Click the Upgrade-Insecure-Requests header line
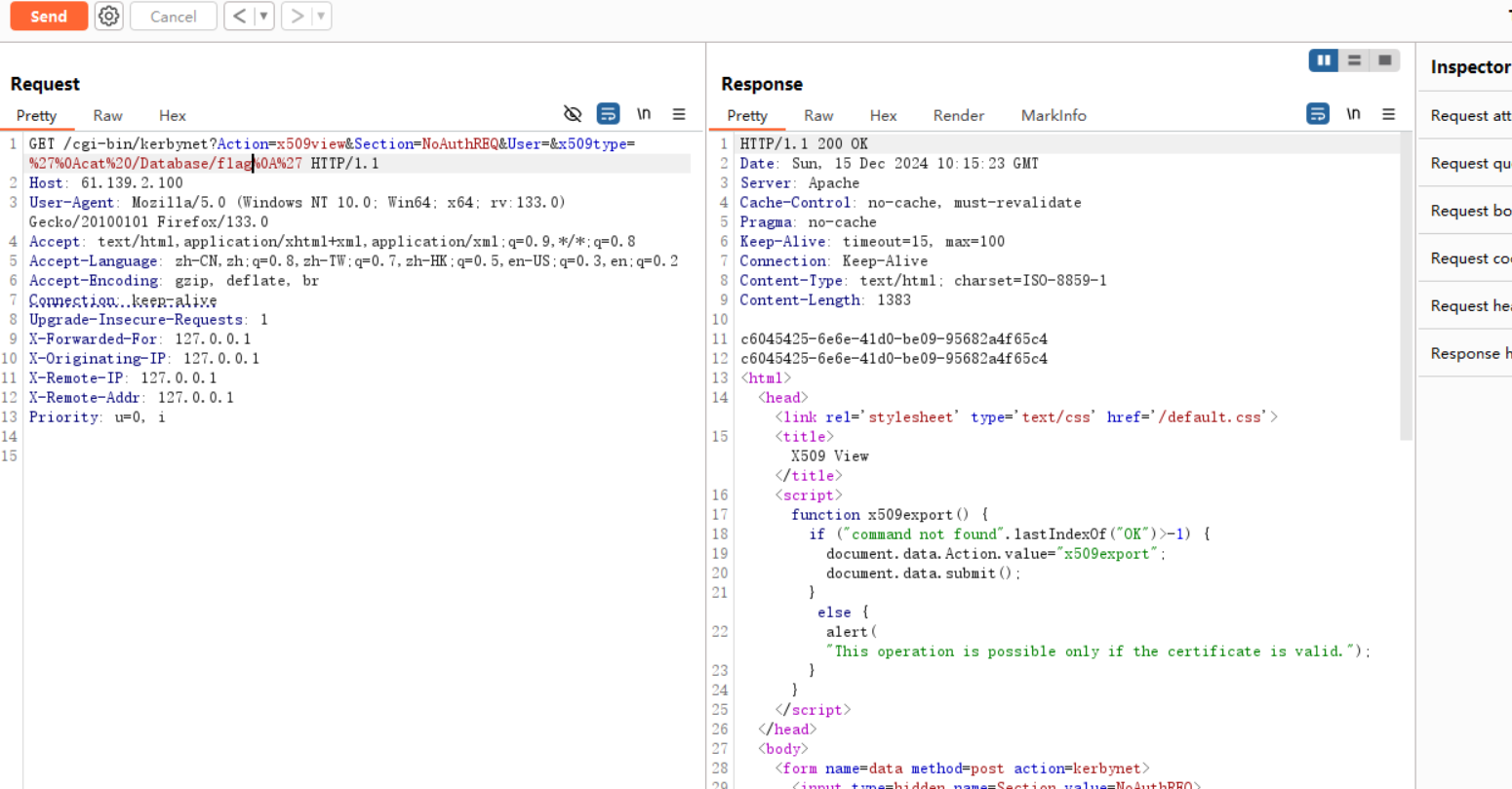The width and height of the screenshot is (1512, 789). pyautogui.click(x=148, y=319)
